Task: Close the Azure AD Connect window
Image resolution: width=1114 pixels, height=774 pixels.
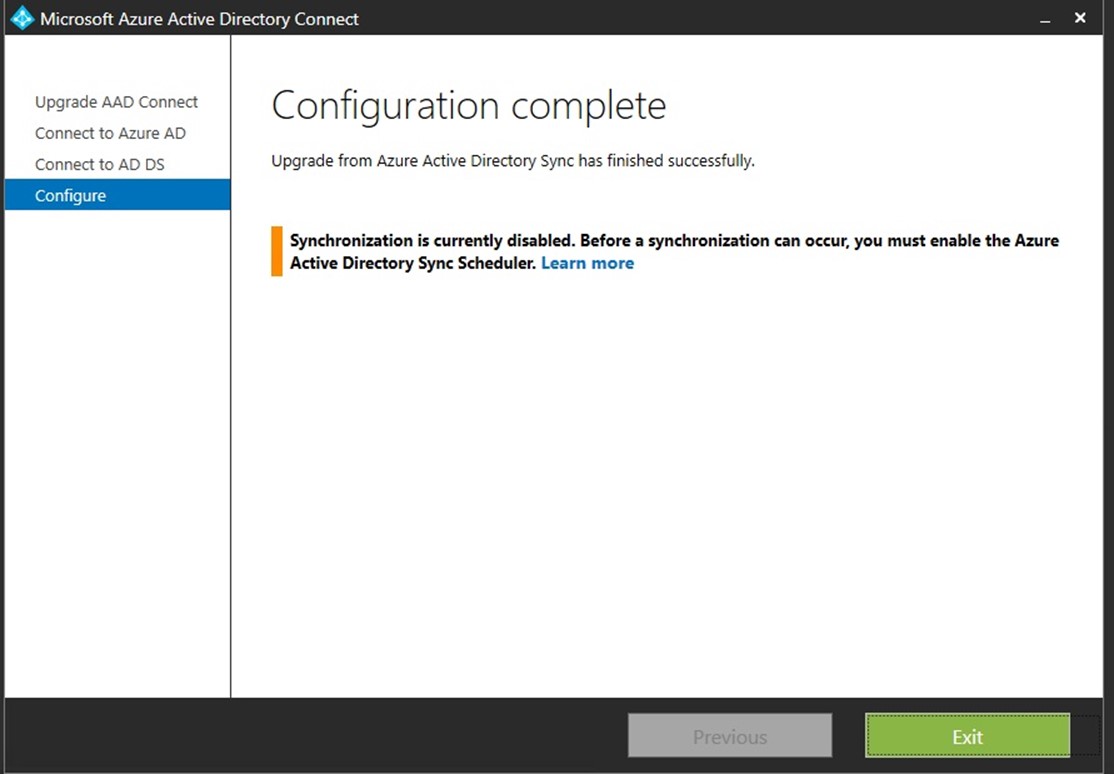Action: click(x=1080, y=18)
